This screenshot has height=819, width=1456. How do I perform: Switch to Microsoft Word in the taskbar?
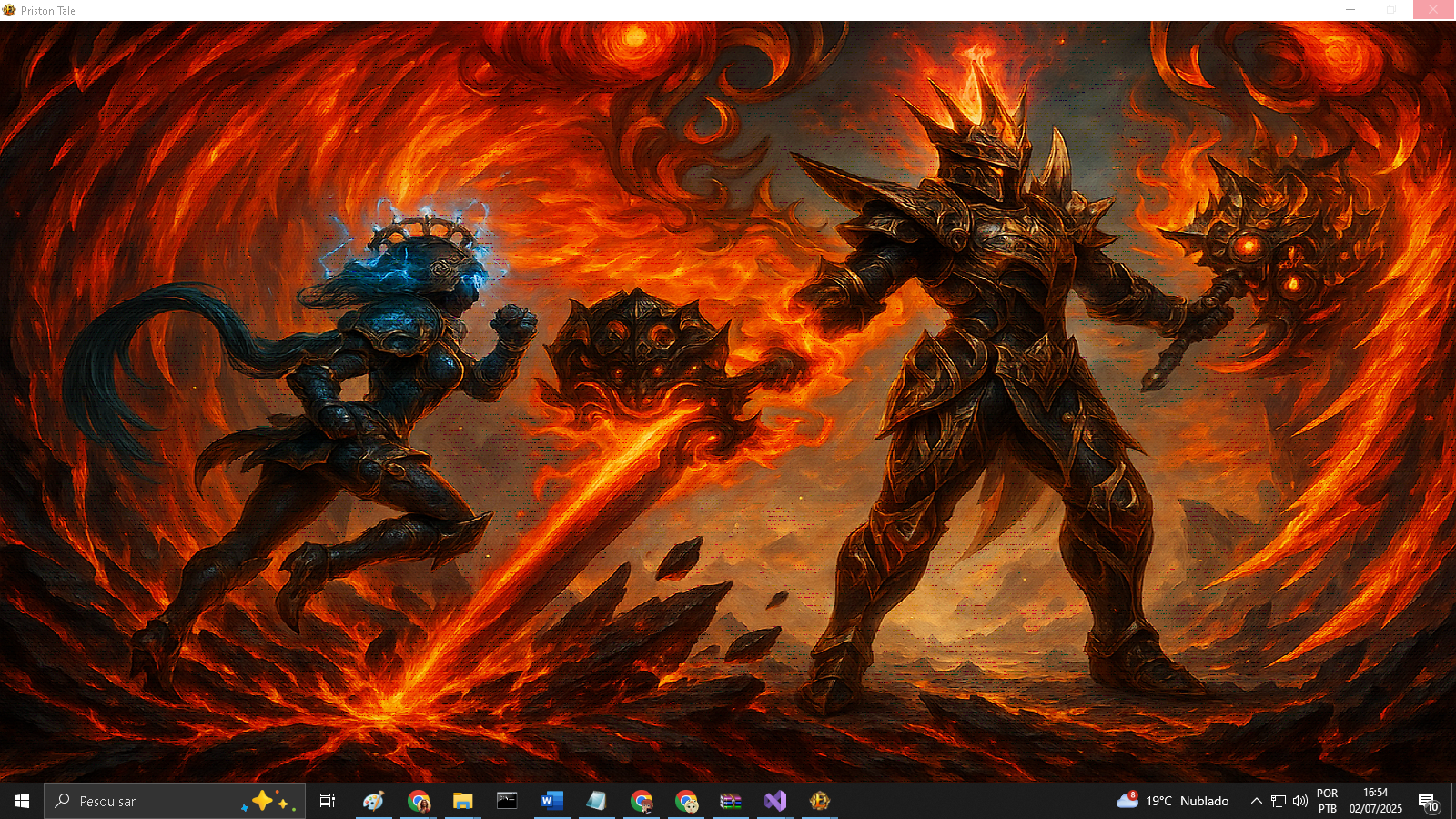551,801
